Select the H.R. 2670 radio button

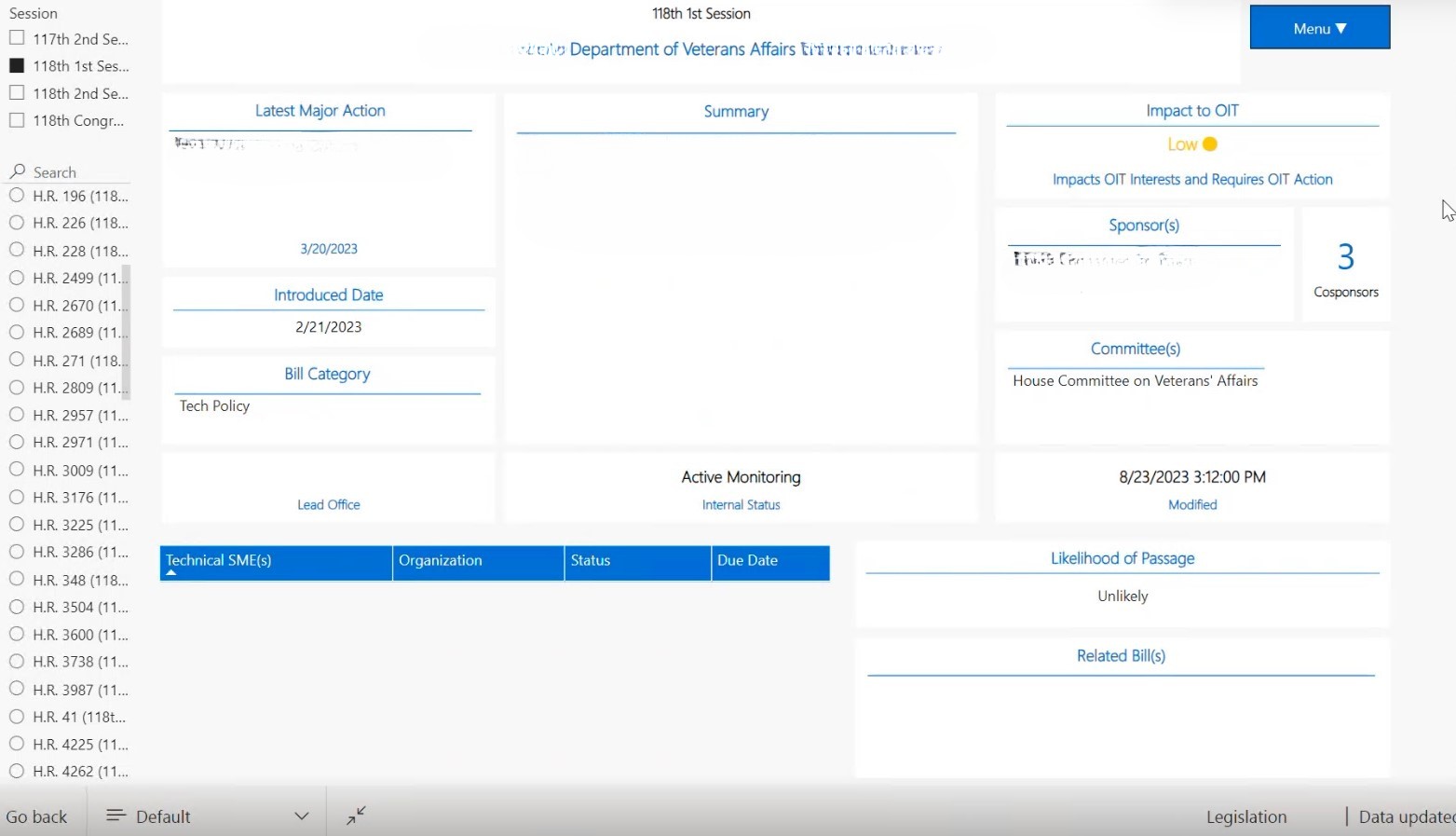17,305
